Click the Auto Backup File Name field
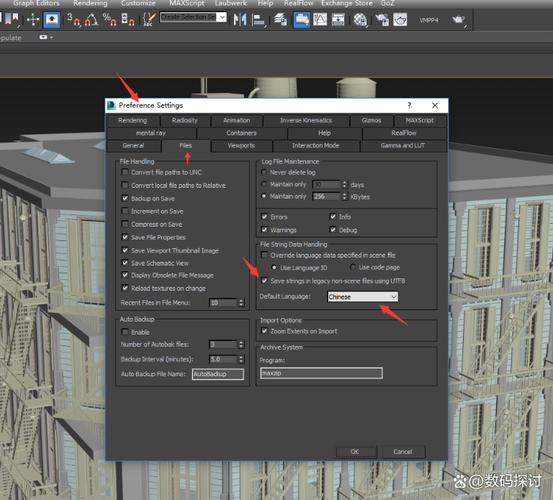Viewport: 553px width, 500px height. tap(218, 374)
